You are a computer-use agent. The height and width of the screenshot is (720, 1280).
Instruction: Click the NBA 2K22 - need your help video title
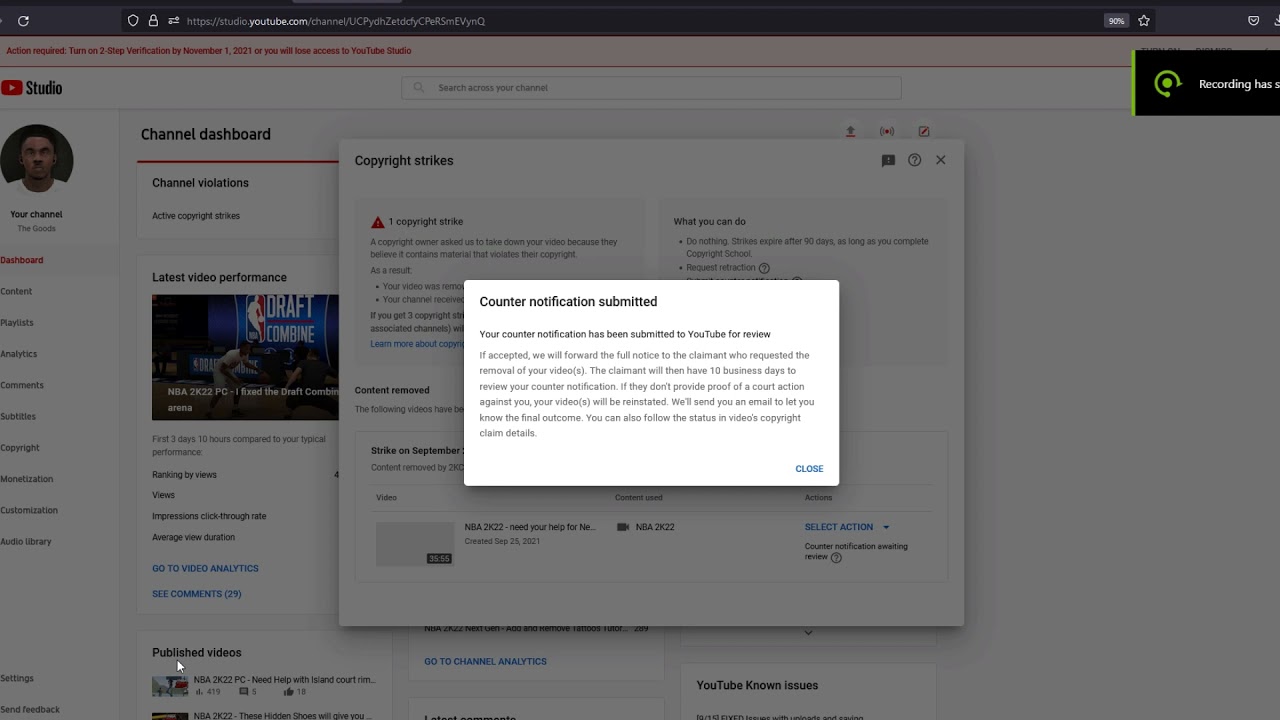click(x=530, y=527)
